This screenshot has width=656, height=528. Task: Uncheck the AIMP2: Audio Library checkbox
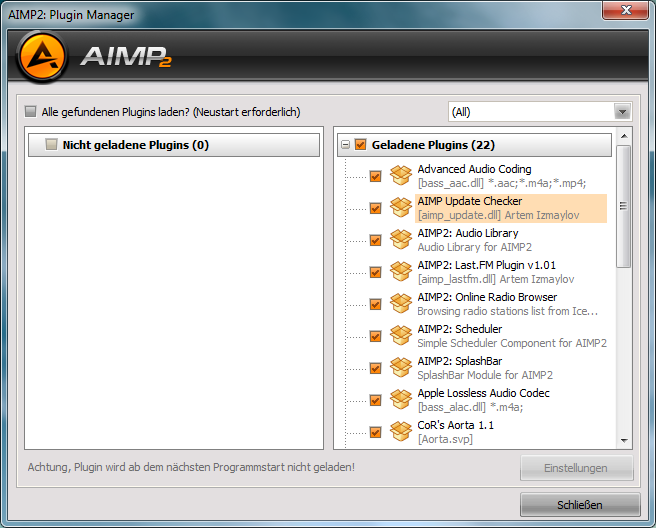pos(375,240)
